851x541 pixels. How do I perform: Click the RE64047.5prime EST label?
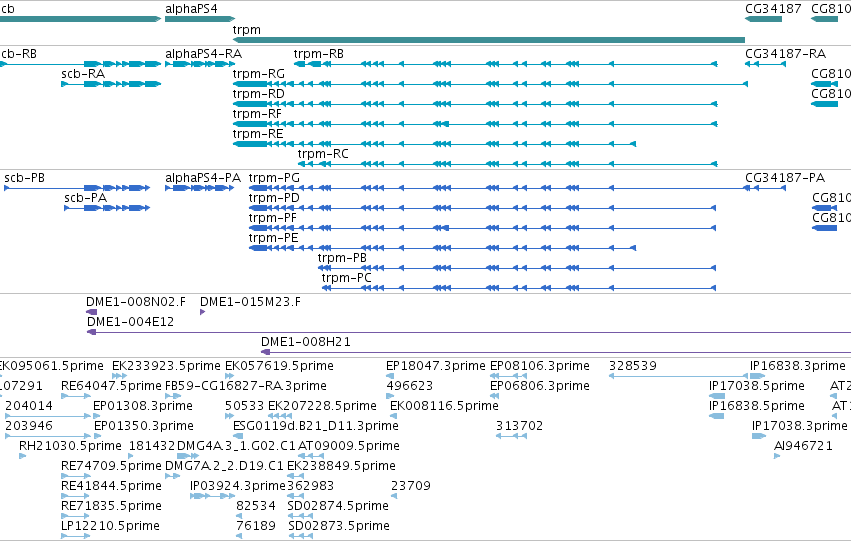click(111, 386)
